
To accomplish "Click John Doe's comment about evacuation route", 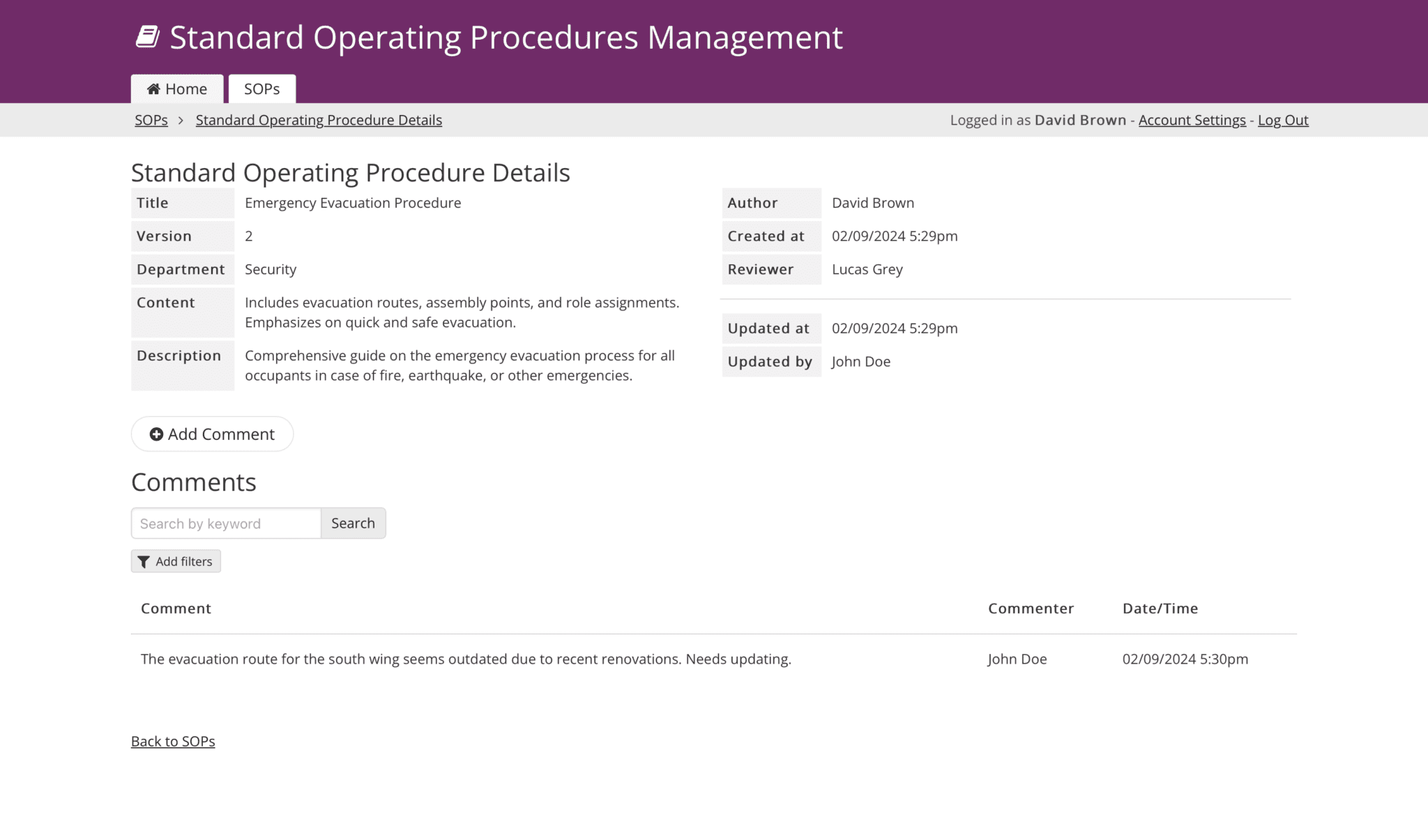I will (466, 659).
